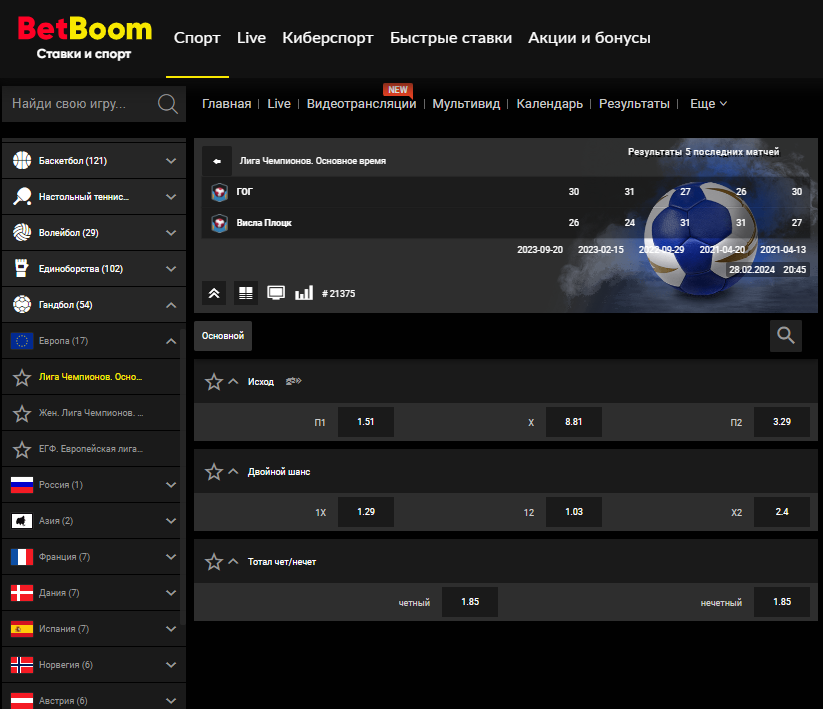Image resolution: width=823 pixels, height=709 pixels.
Task: Select double chance X2 at 2.4
Action: [782, 512]
